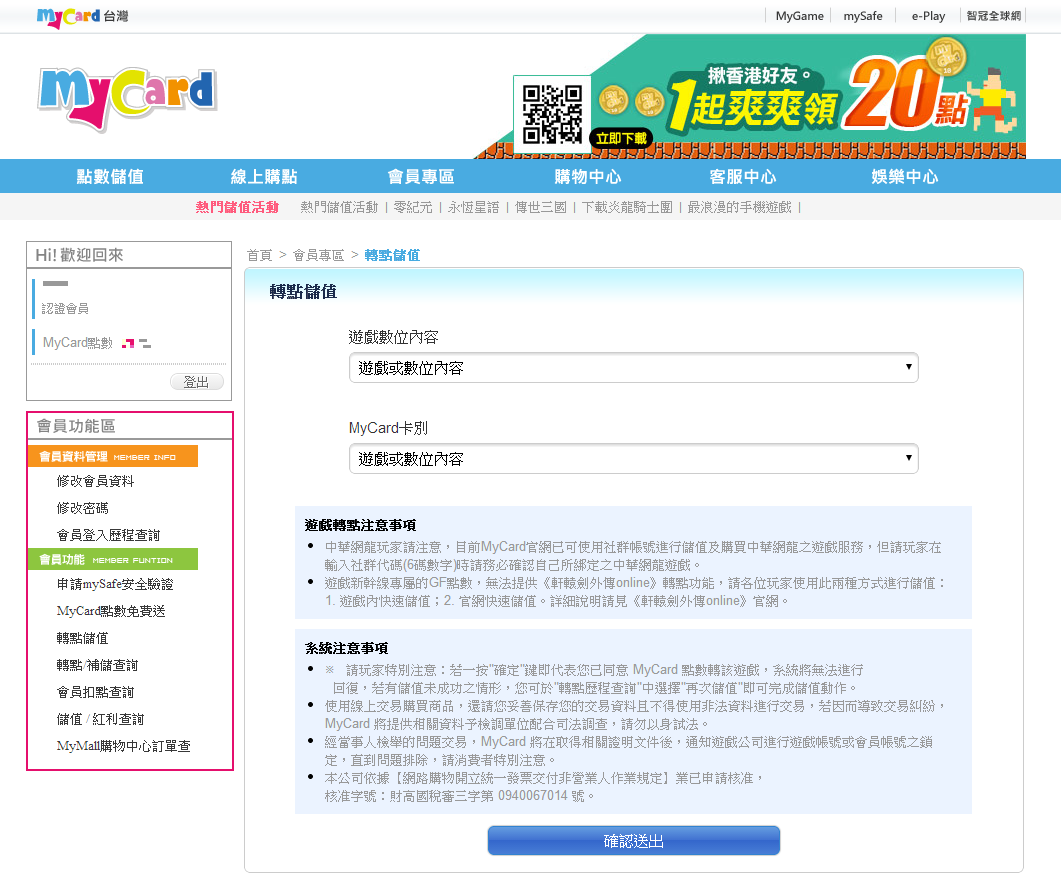Open the 購物中心 main menu

587,177
